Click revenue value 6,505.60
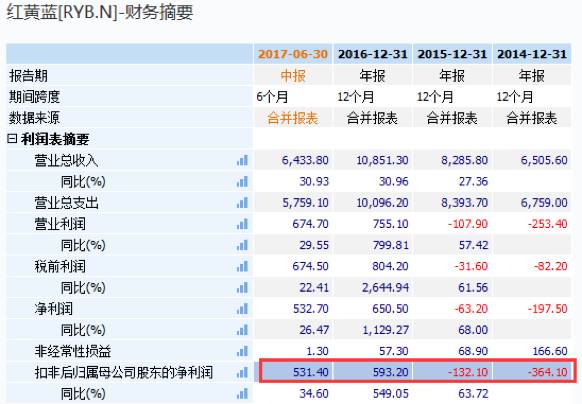582x404 pixels. coord(544,160)
